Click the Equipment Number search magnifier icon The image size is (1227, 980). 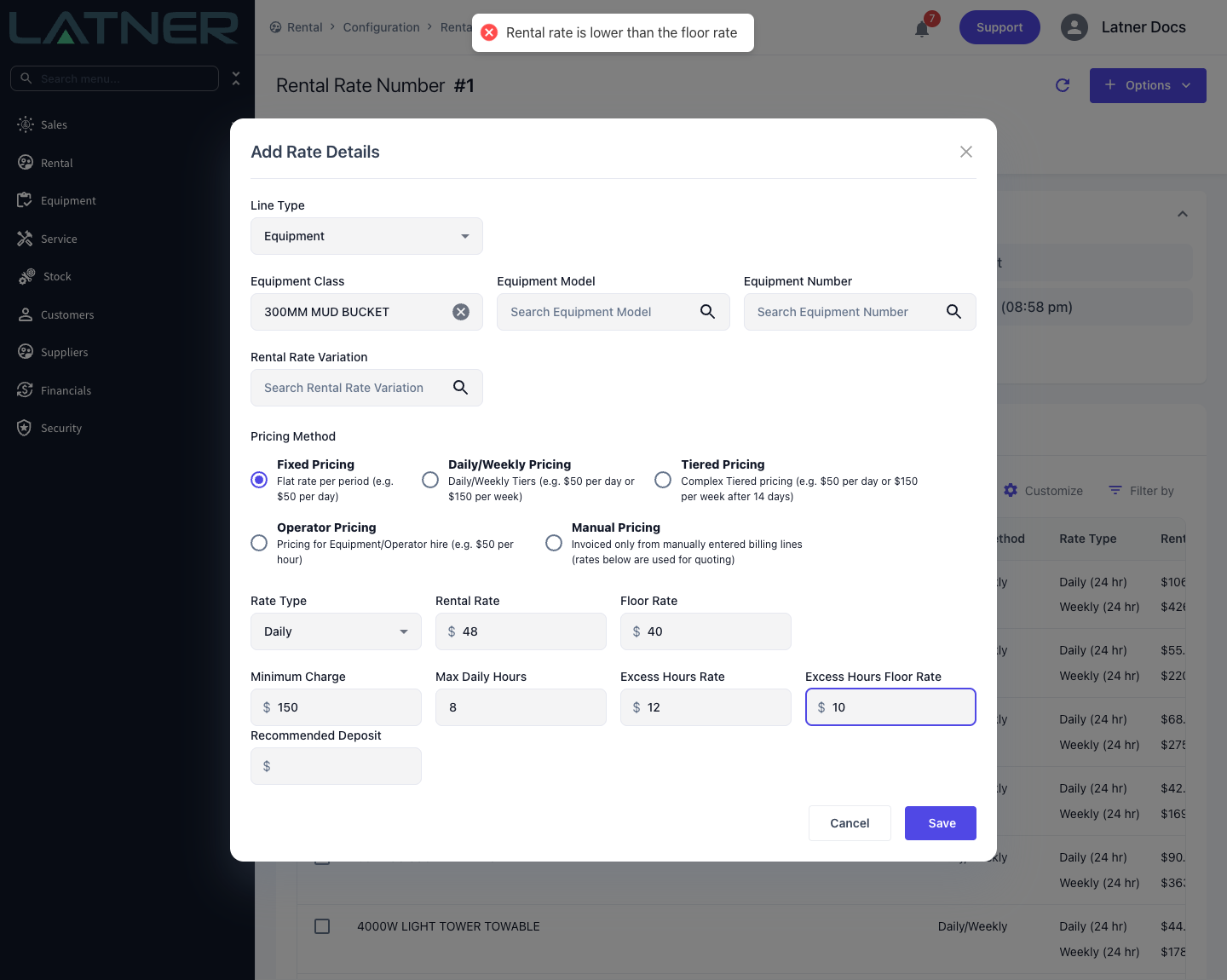click(953, 312)
